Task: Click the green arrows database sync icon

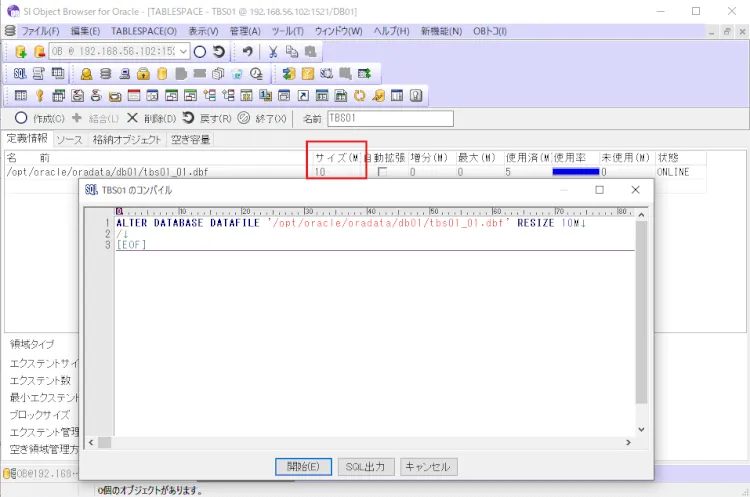Action: click(x=288, y=74)
